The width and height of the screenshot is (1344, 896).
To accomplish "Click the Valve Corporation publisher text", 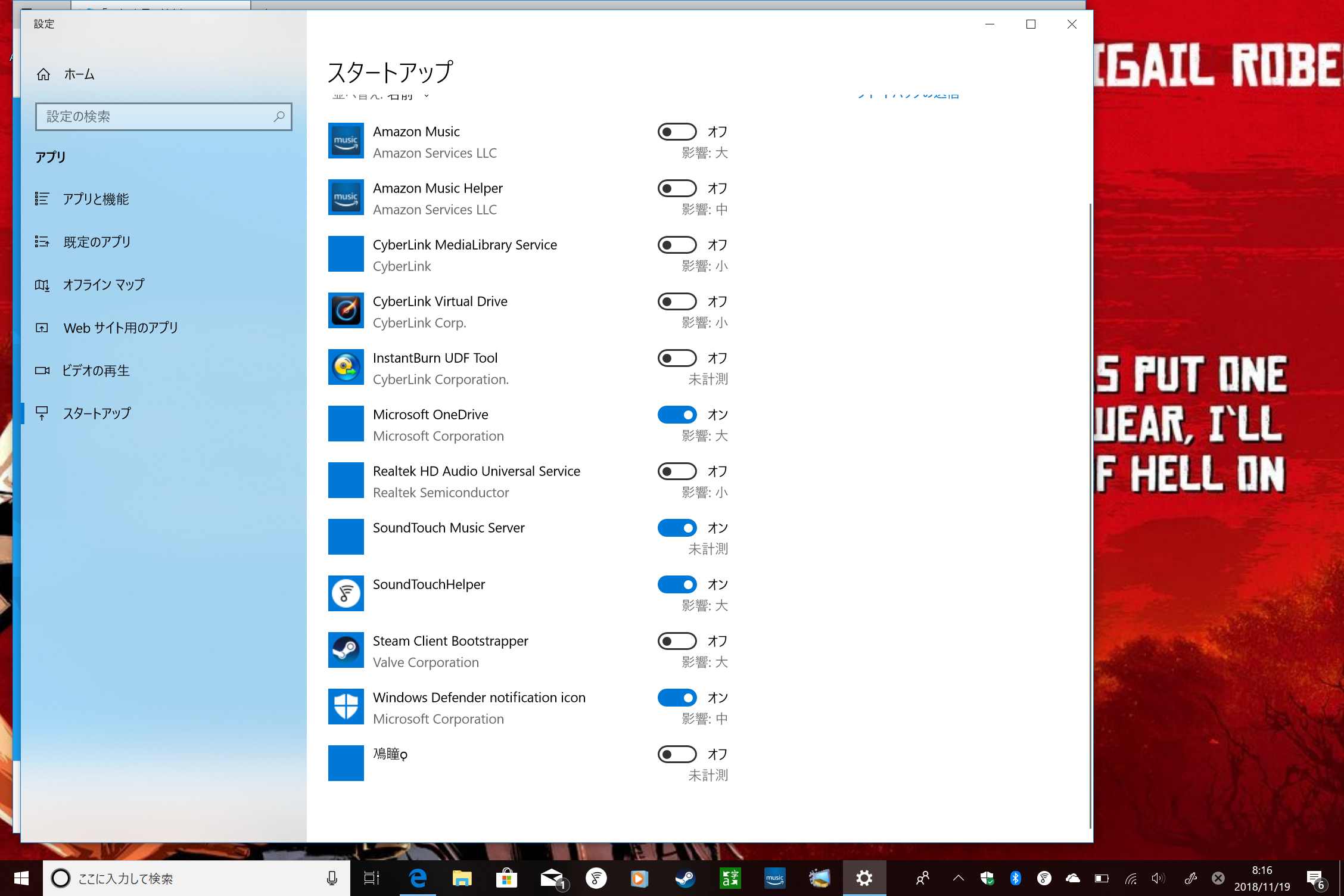I will (x=426, y=662).
